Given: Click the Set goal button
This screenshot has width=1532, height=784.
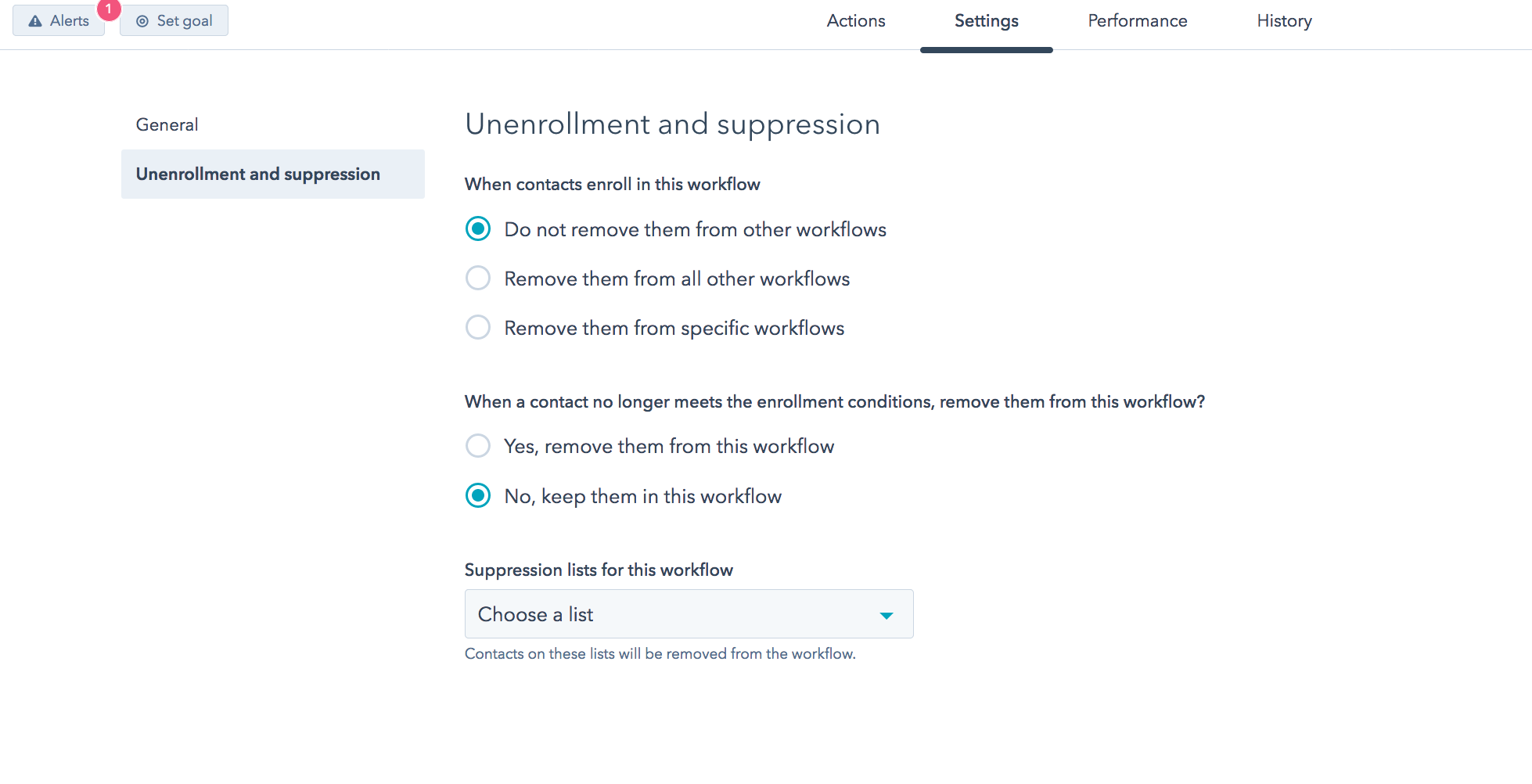Looking at the screenshot, I should (174, 20).
